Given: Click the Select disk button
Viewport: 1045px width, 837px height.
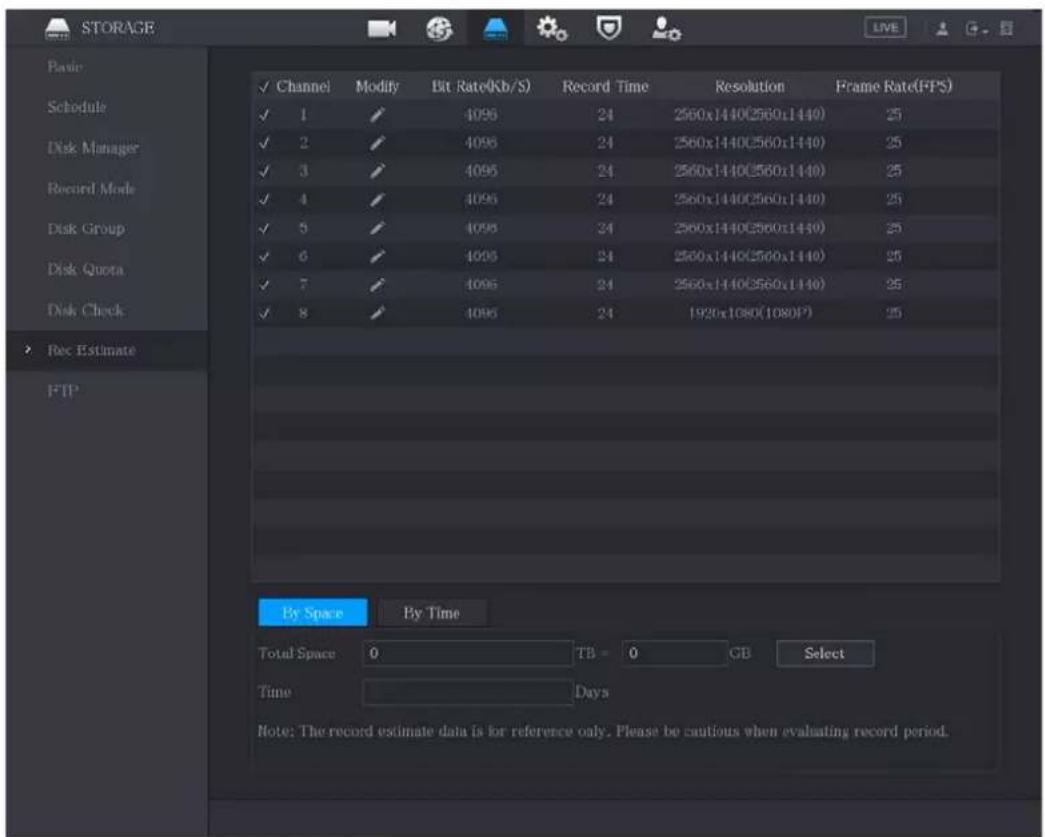Looking at the screenshot, I should coord(825,653).
